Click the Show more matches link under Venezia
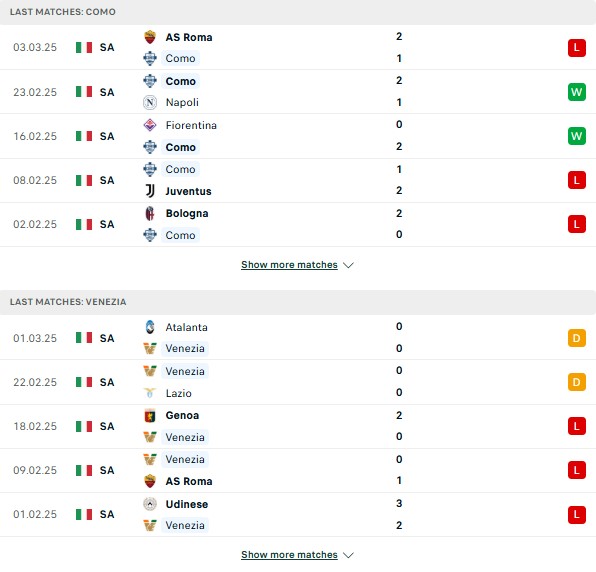The image size is (596, 572). click(289, 555)
